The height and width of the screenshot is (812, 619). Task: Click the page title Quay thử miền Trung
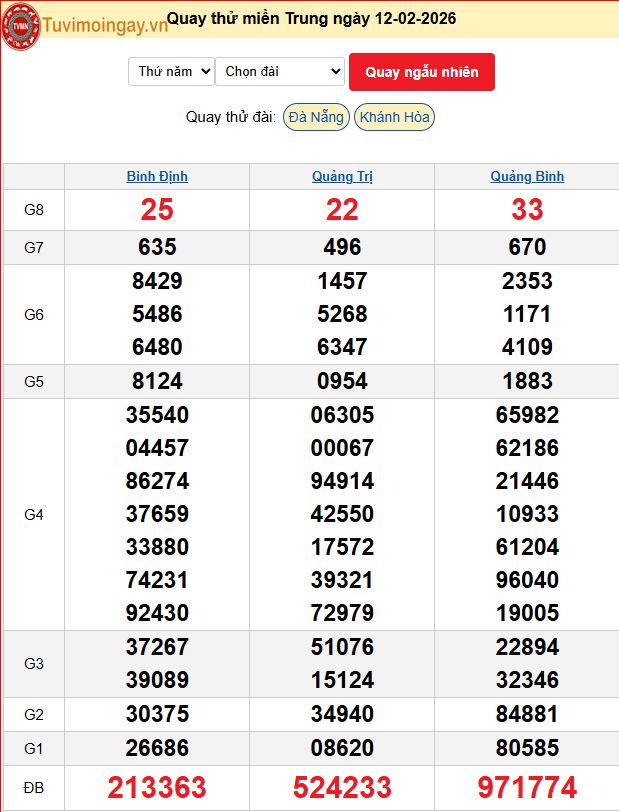311,19
